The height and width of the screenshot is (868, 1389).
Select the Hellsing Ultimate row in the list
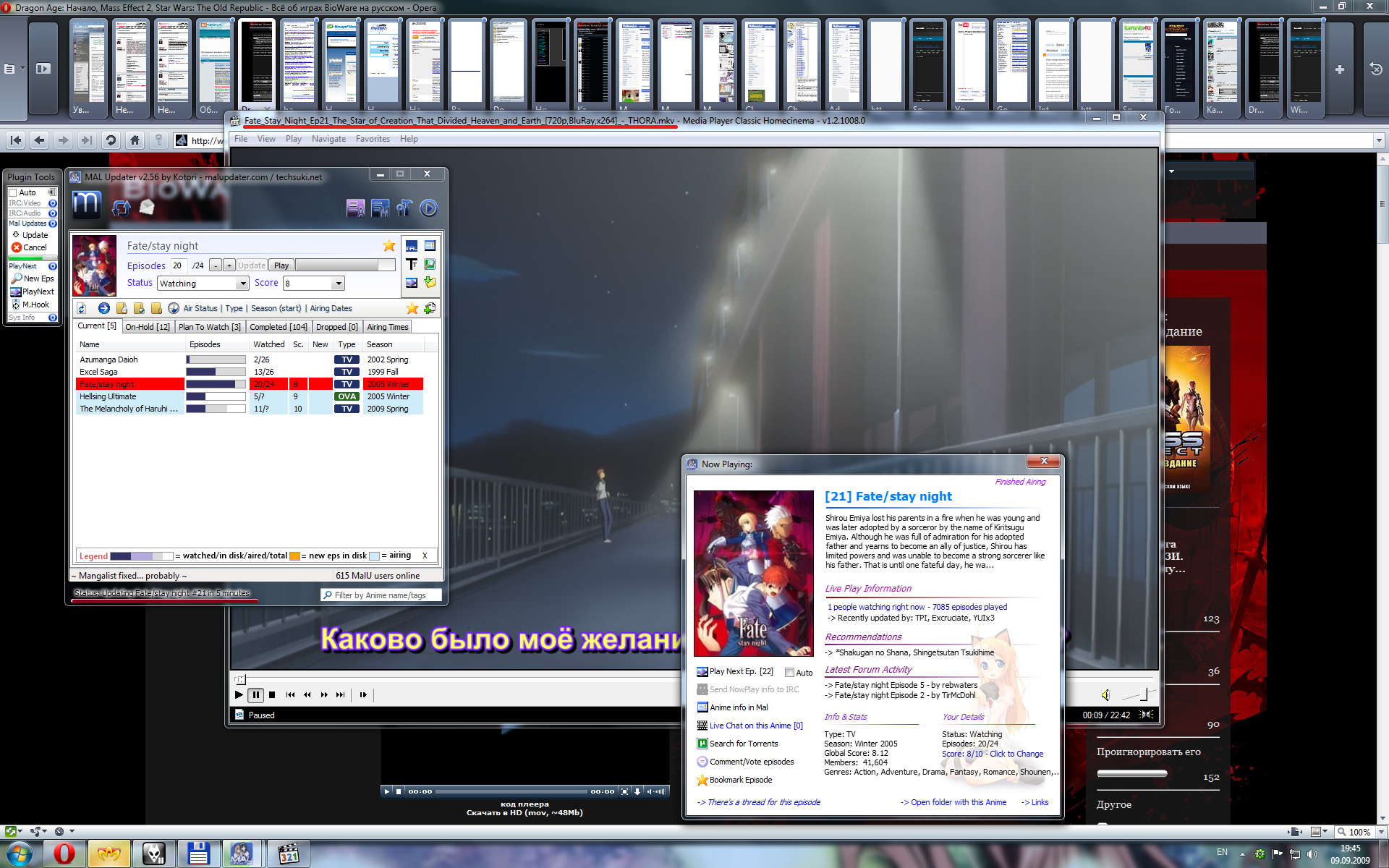[x=250, y=396]
